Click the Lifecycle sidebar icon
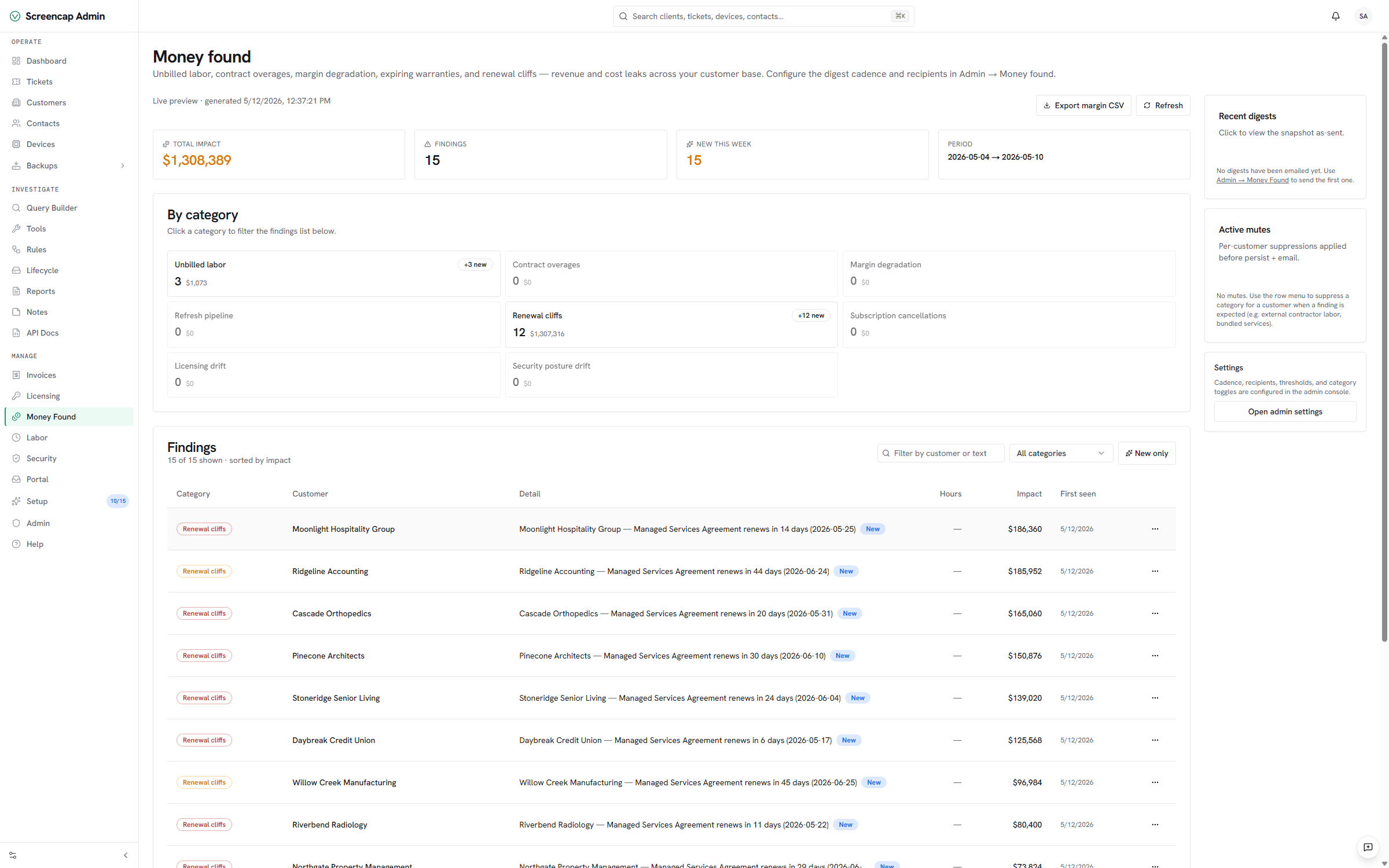The image size is (1389, 868). 16,270
